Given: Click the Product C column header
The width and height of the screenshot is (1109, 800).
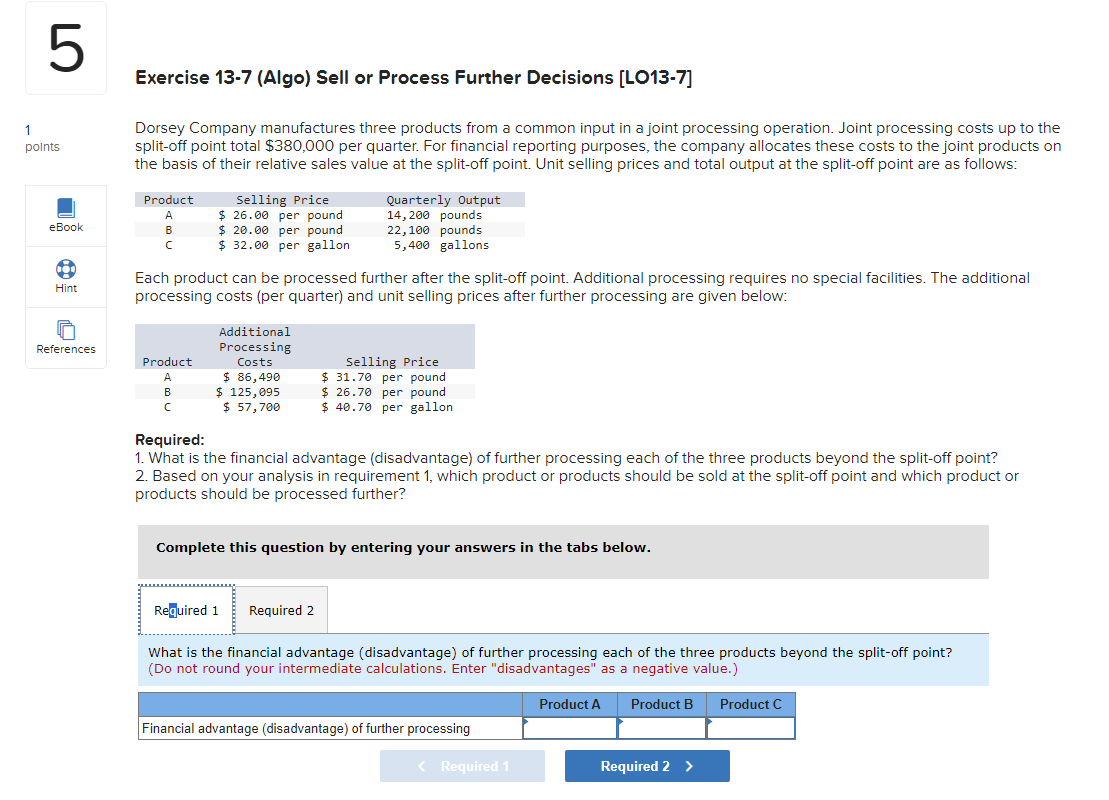Looking at the screenshot, I should coord(751,704).
